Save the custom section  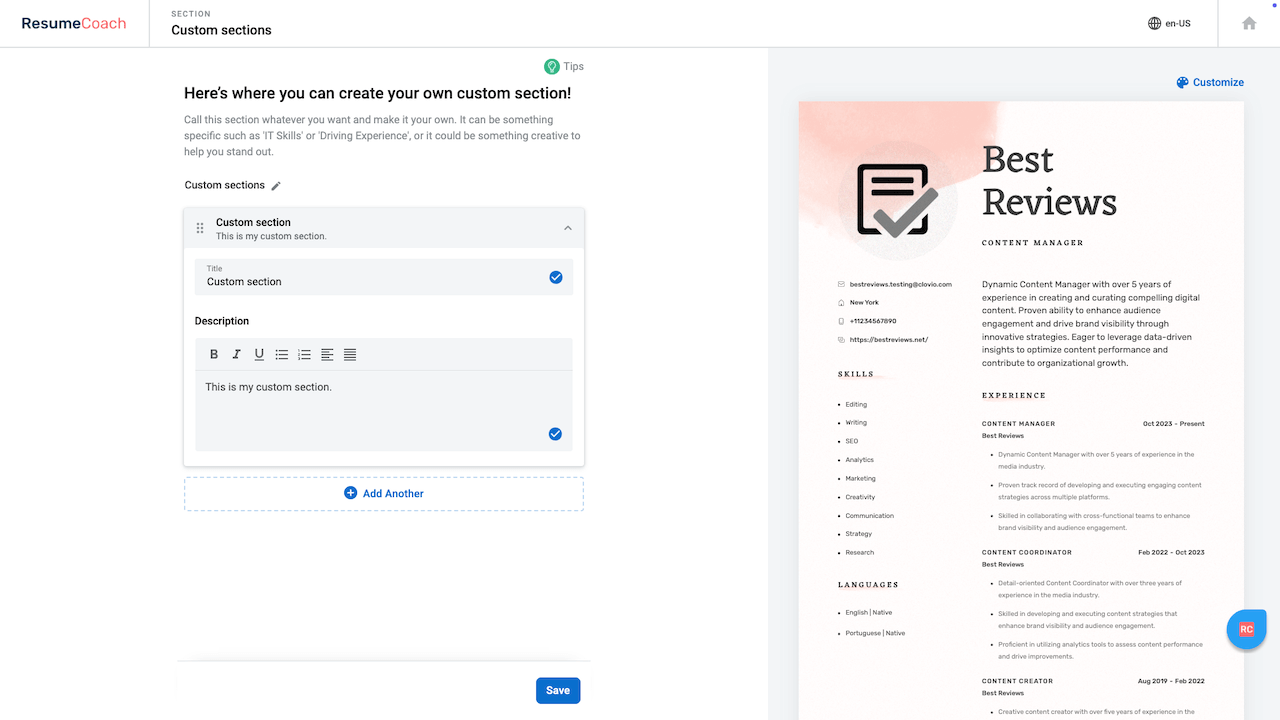[557, 690]
